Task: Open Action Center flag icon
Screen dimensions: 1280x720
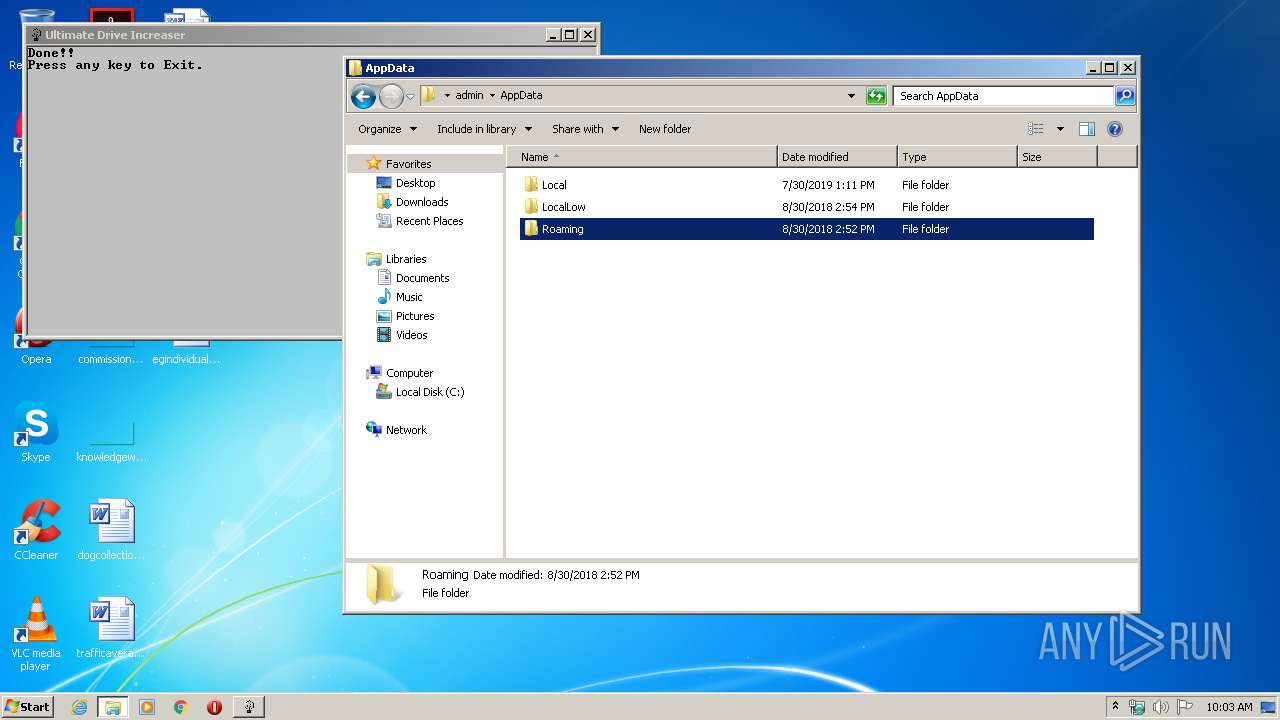Action: (x=1184, y=707)
